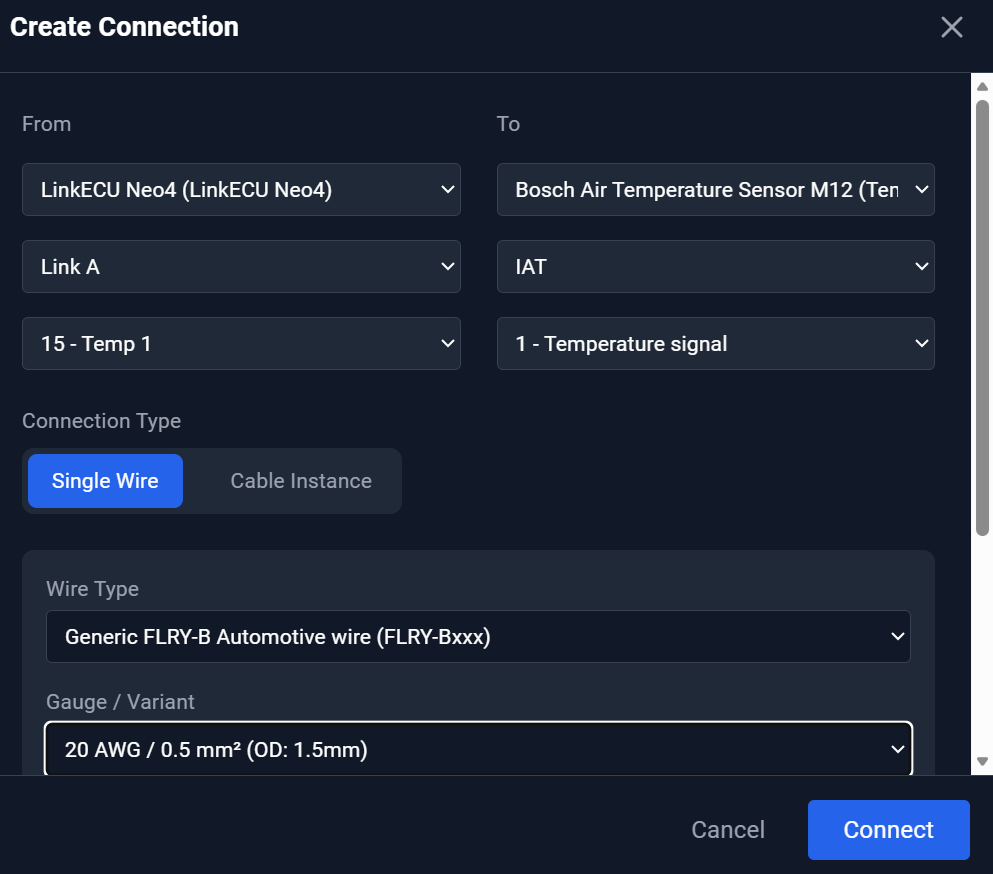The width and height of the screenshot is (993, 874).
Task: Open the 15 - Temp 1 pin dropdown
Action: (241, 343)
